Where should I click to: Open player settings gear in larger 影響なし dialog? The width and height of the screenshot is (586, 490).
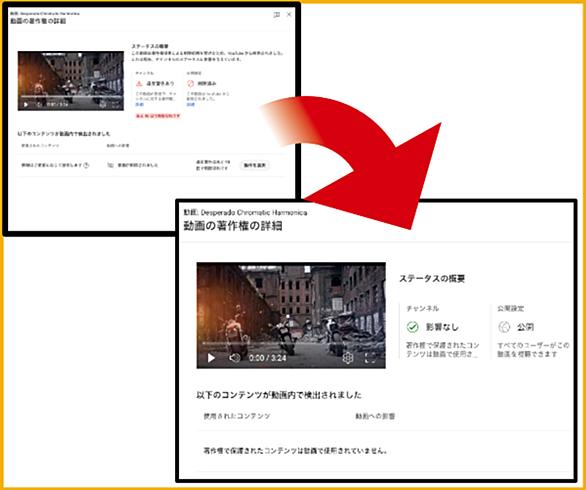348,358
